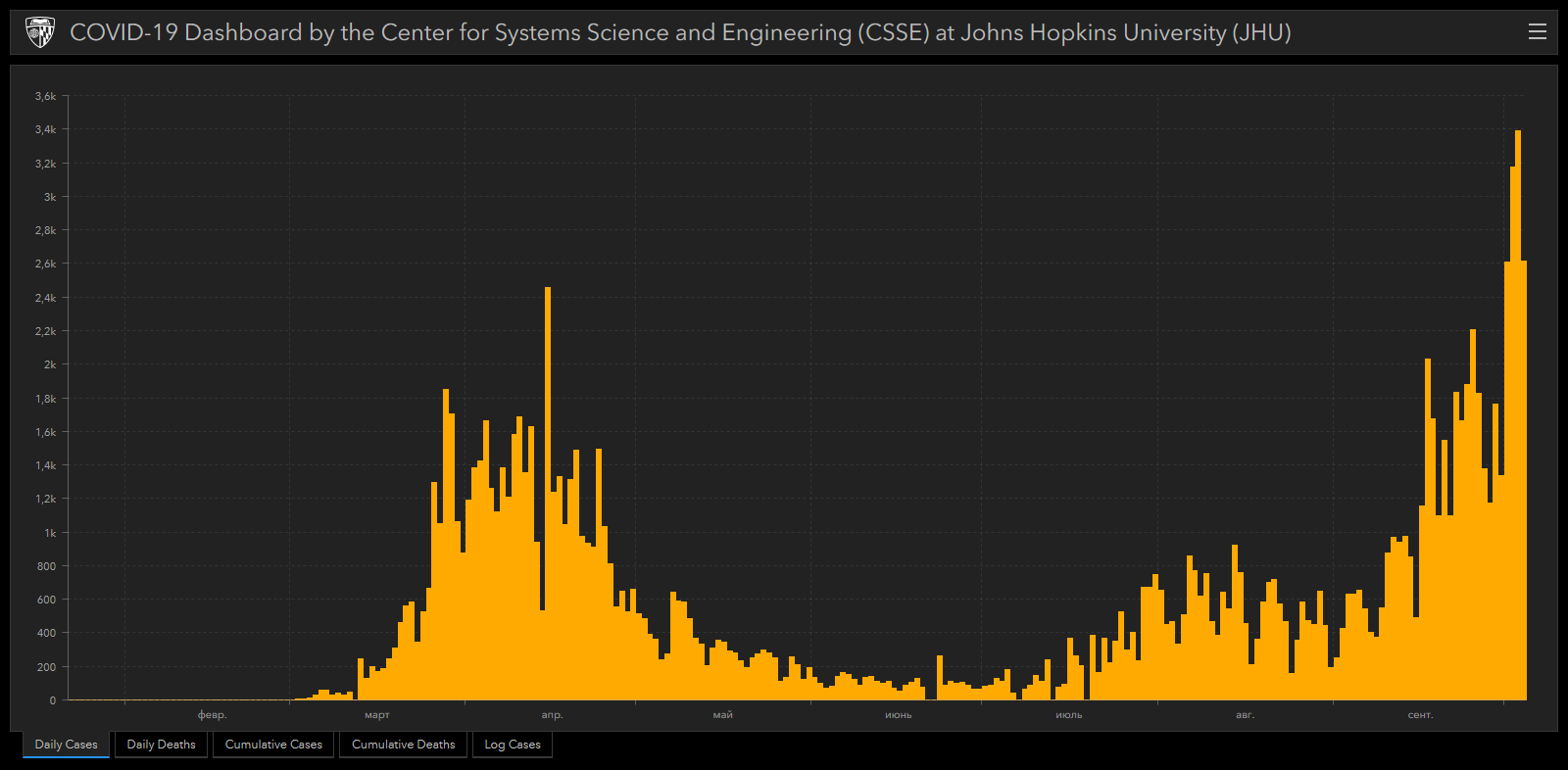Viewport: 1568px width, 770px height.
Task: Select the Daily Cases tab
Action: (67, 745)
